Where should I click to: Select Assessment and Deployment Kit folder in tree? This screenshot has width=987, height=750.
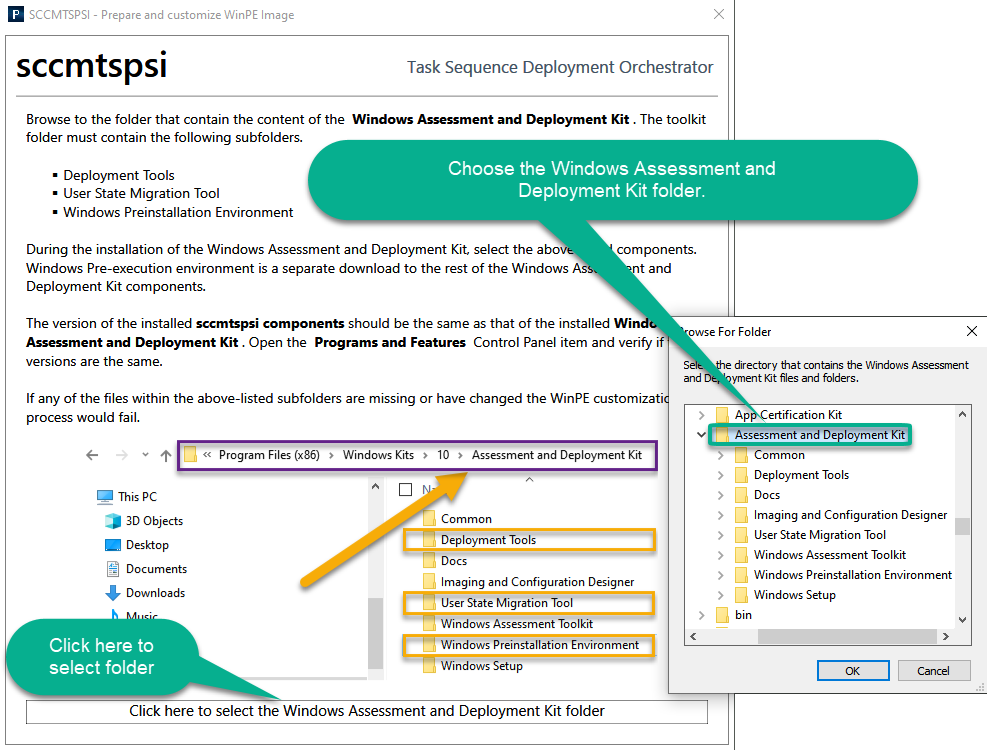coord(819,435)
